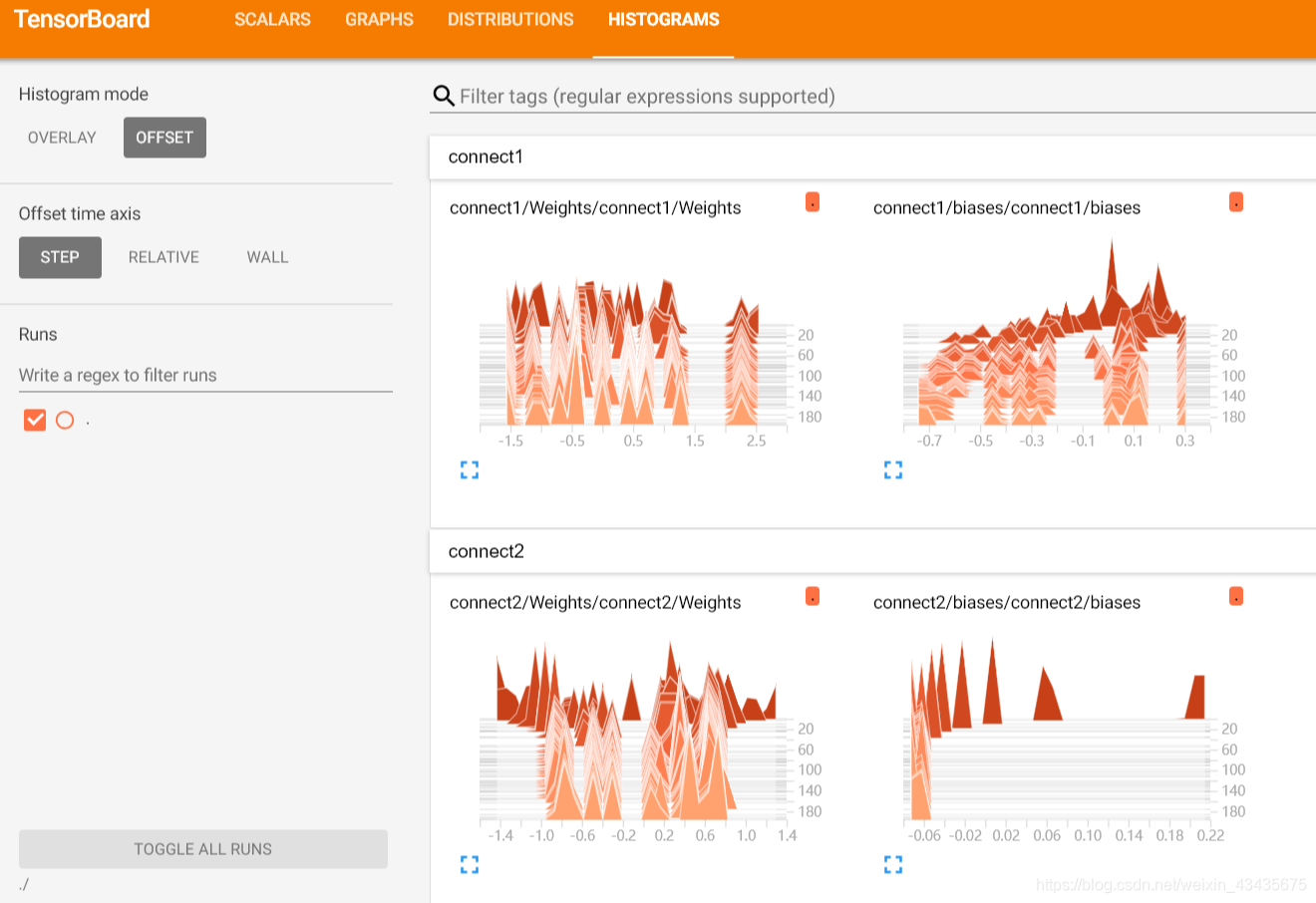Open the DISTRIBUTIONS tab
This screenshot has width=1316, height=903.
click(510, 20)
